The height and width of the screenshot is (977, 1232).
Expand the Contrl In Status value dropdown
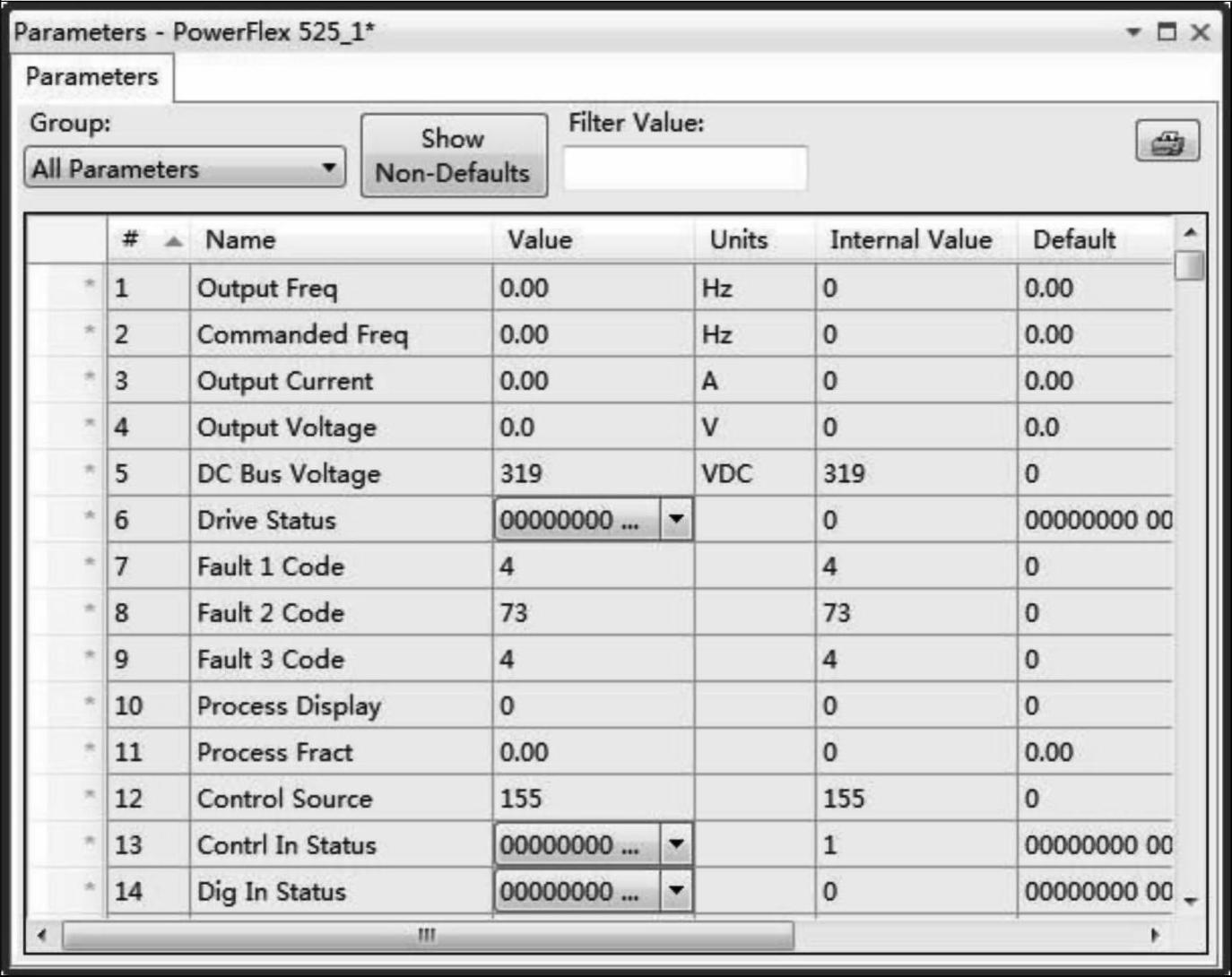[676, 844]
